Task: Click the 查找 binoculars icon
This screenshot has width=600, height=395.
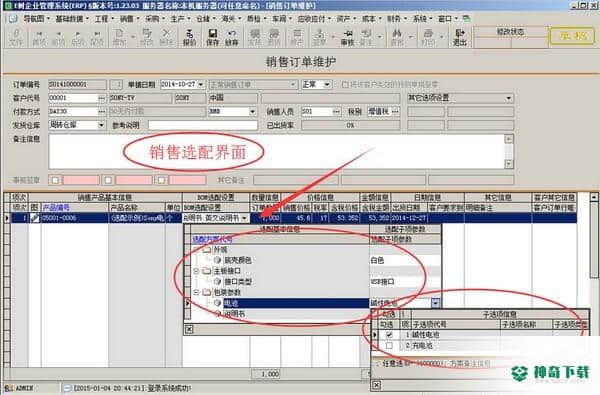Action: 397,37
